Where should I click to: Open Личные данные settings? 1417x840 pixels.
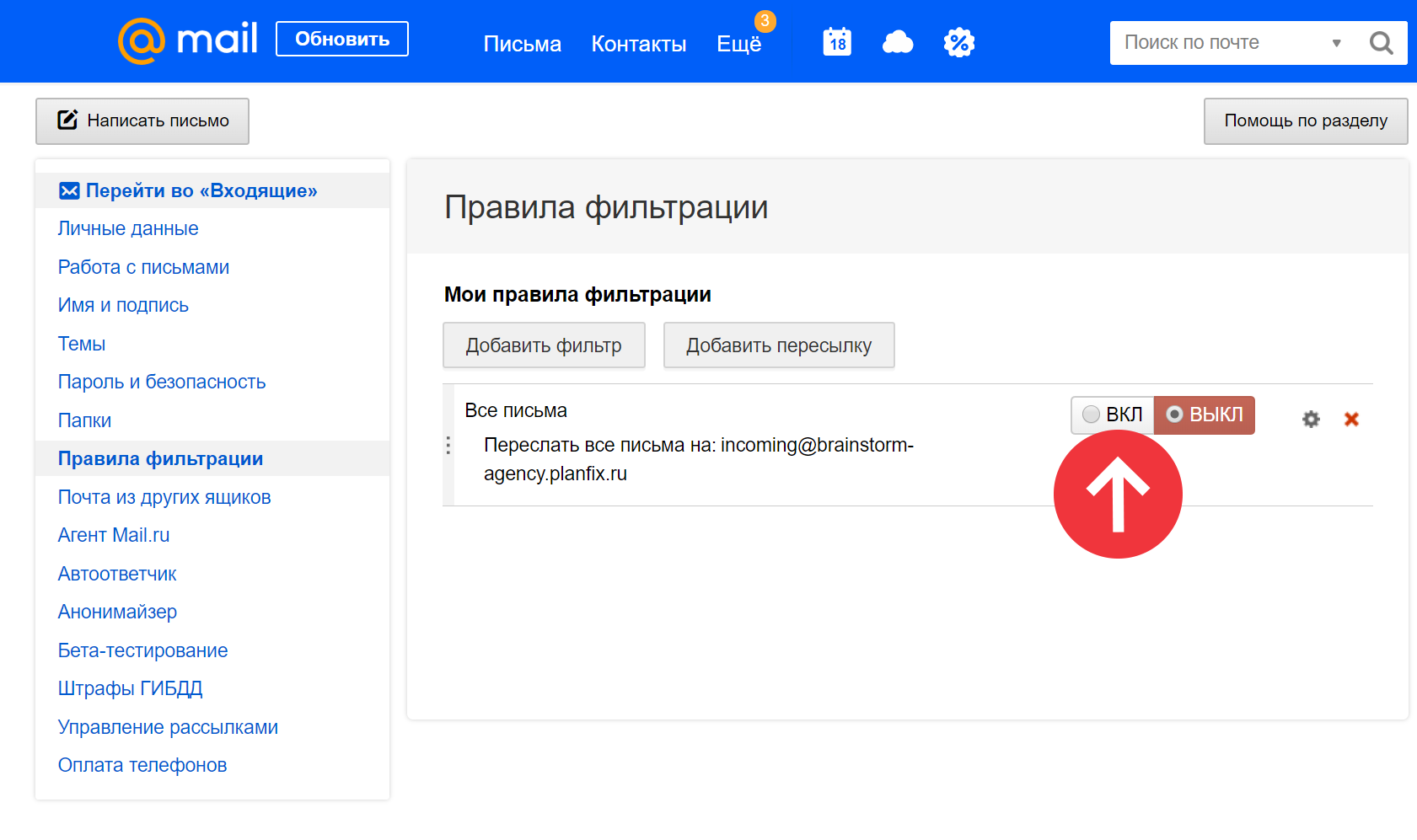pos(128,228)
